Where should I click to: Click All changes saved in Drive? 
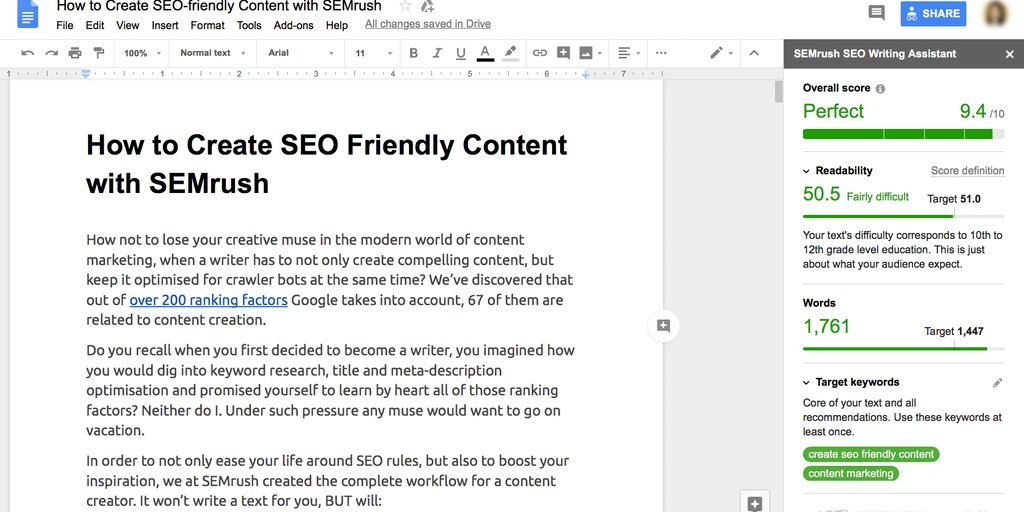tap(428, 24)
